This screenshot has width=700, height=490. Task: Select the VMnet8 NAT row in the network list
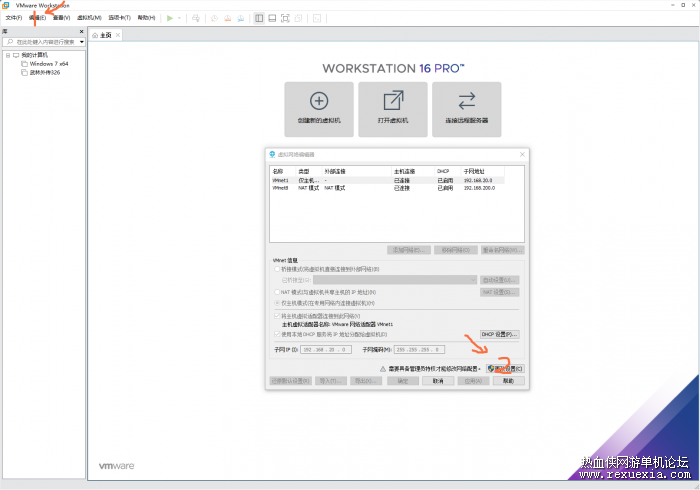pos(388,188)
